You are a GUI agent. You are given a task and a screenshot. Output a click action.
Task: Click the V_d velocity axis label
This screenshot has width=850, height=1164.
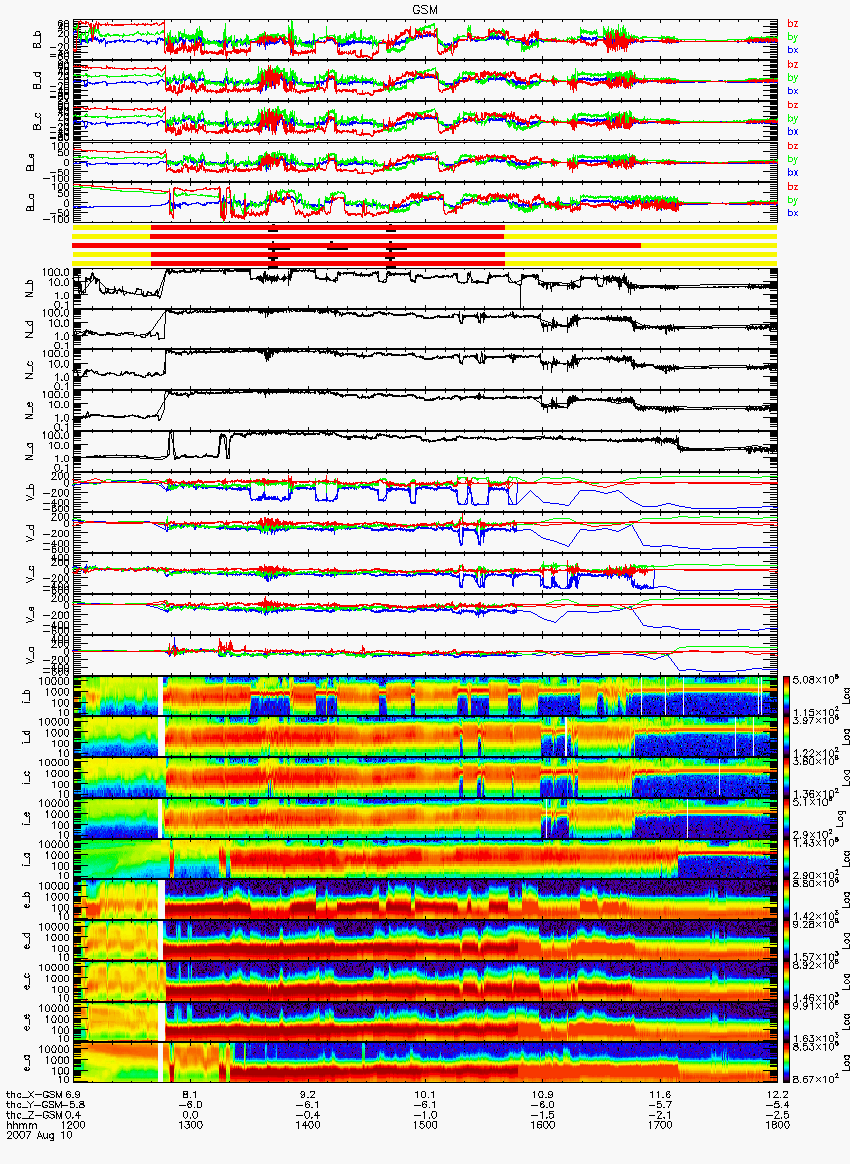tap(31, 532)
